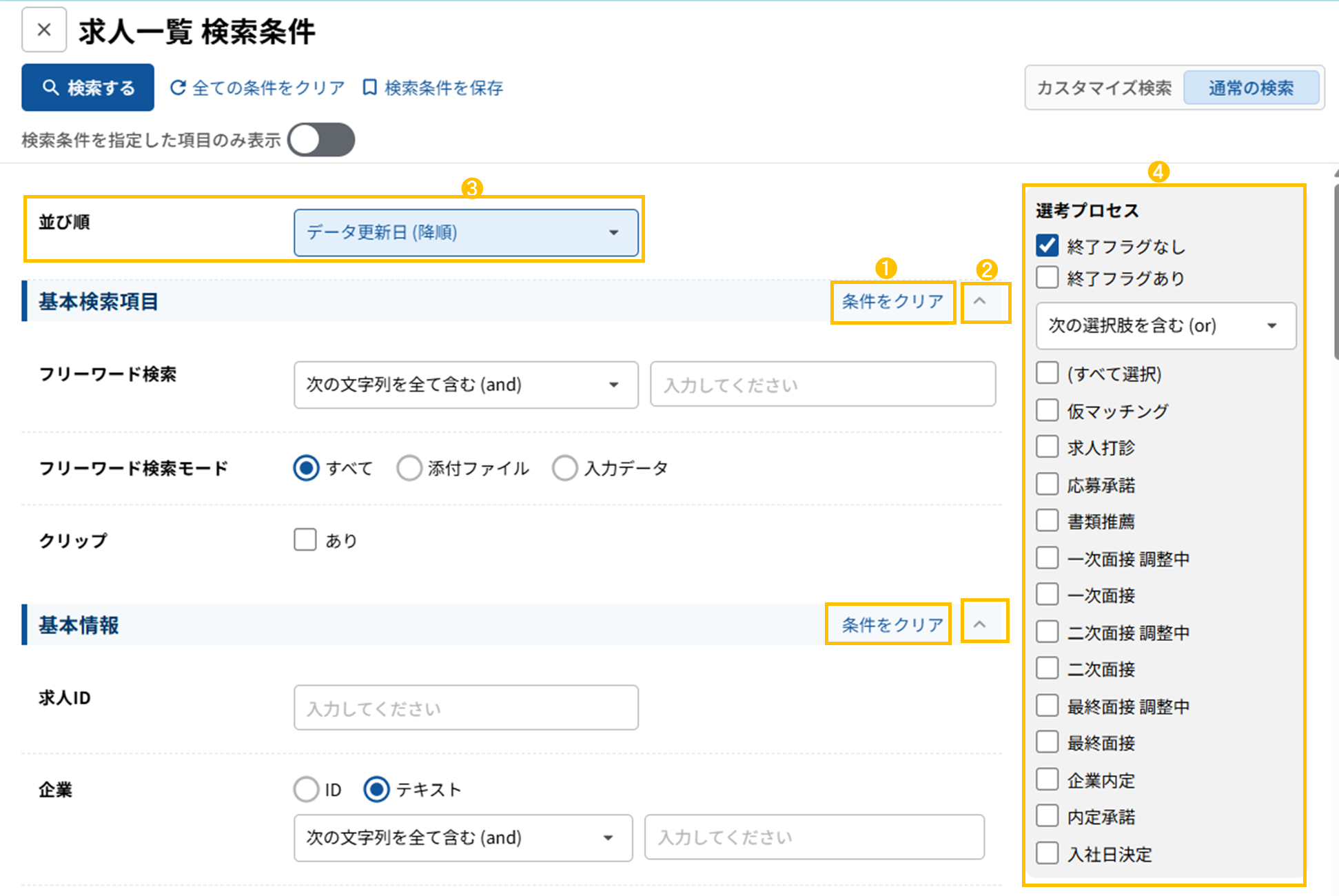
Task: Collapse the 基本検索項目 section chevron
Action: [979, 301]
